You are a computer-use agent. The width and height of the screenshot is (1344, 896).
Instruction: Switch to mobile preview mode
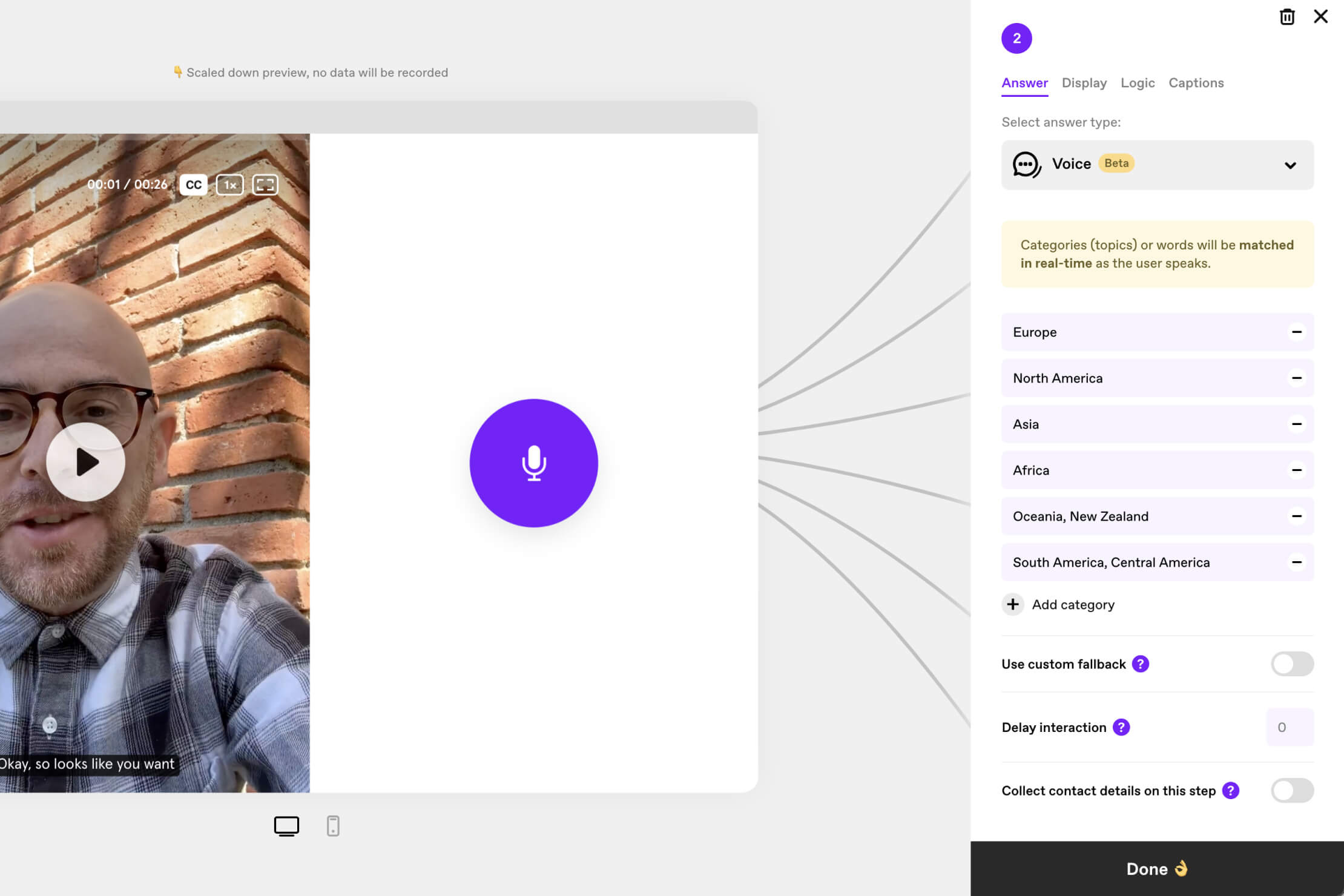333,826
